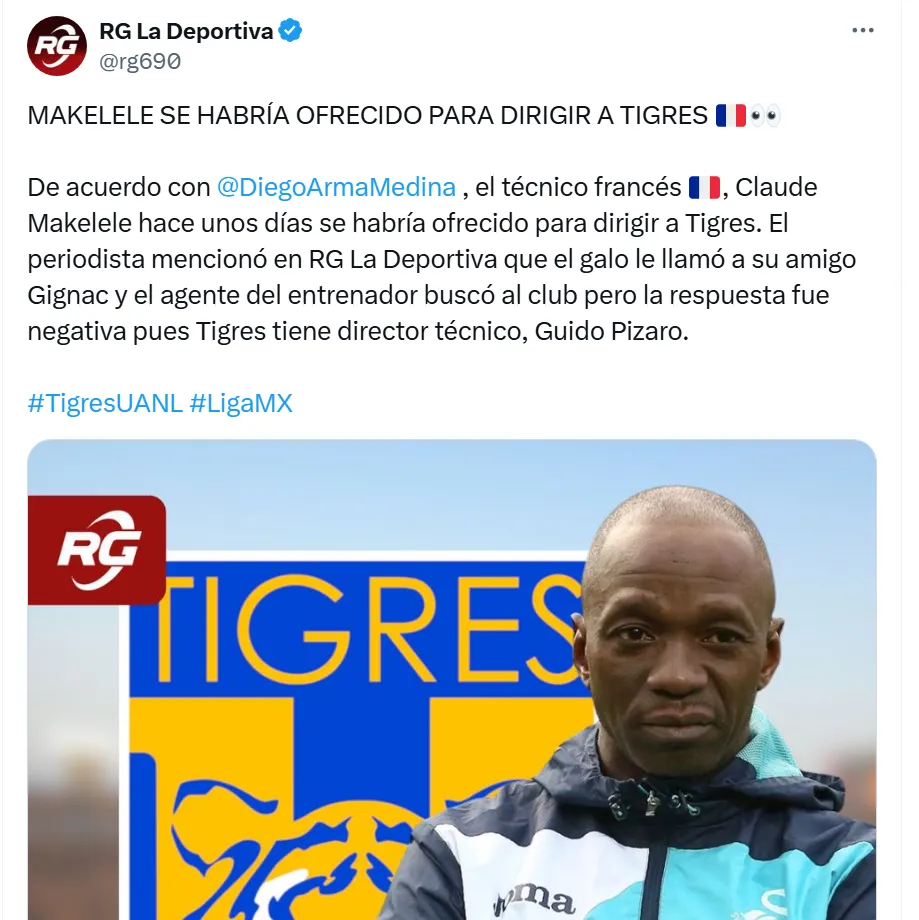
Task: Open the three-dot more options menu
Action: coord(863,31)
